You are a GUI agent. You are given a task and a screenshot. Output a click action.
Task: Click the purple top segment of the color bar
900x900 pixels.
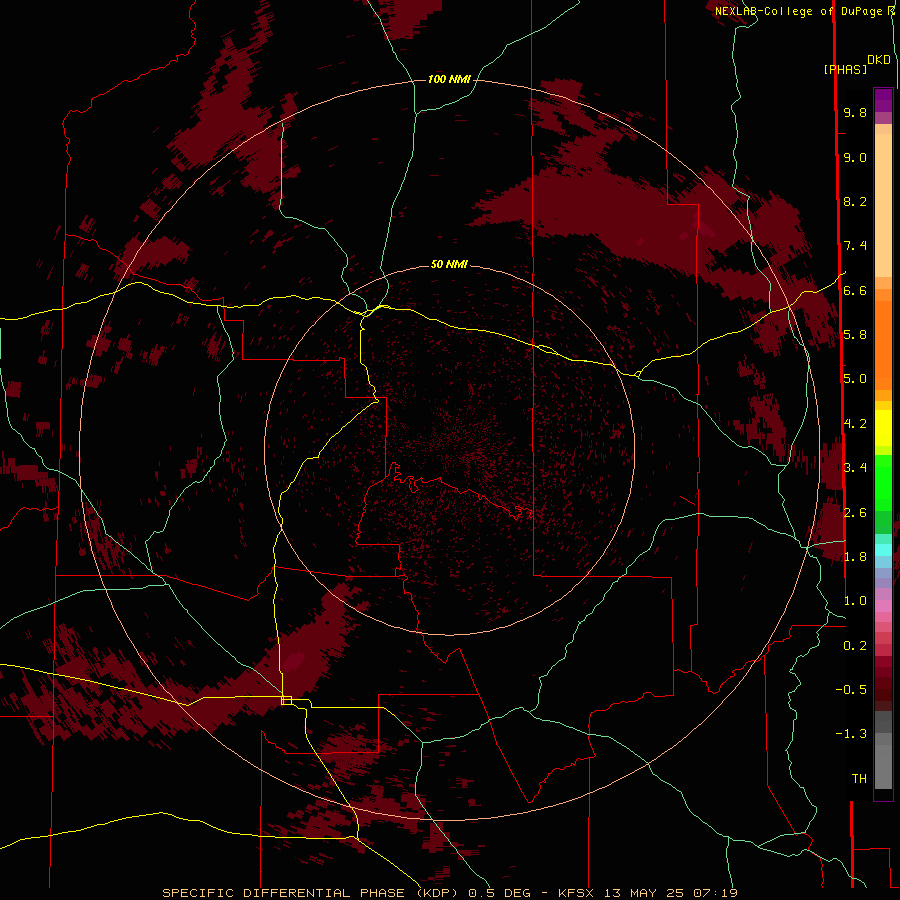(x=883, y=100)
